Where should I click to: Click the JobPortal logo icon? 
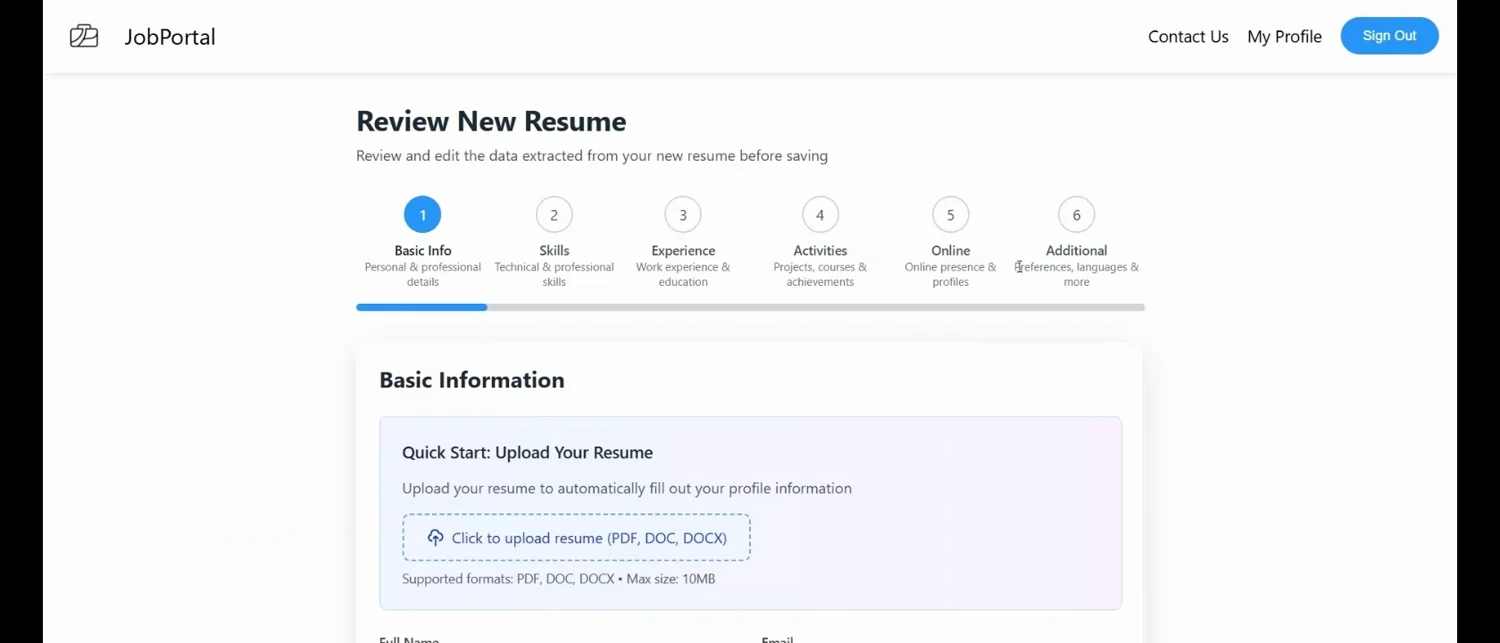84,36
